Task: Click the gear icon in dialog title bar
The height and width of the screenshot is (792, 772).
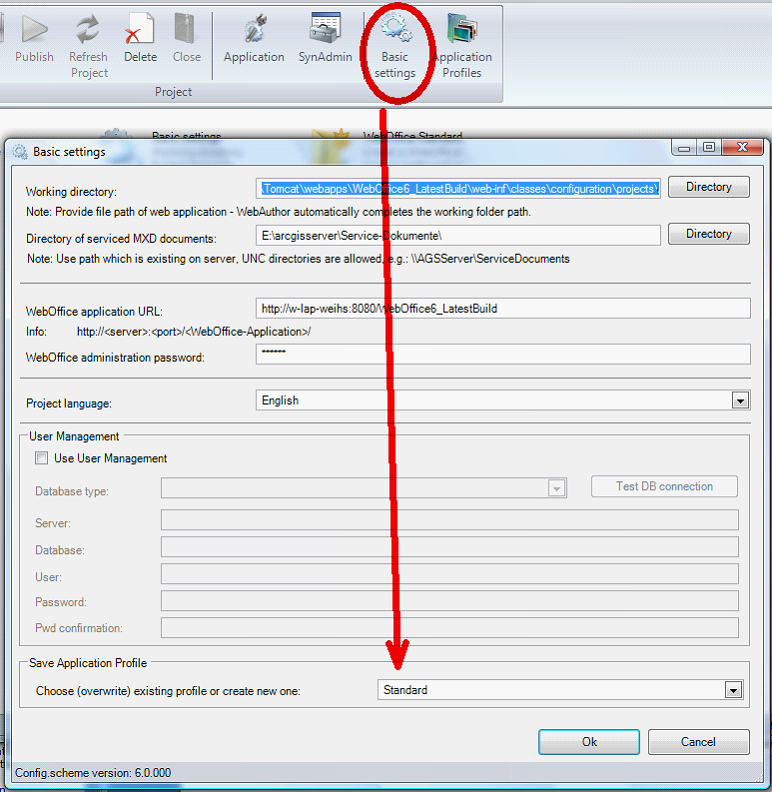Action: [x=20, y=152]
